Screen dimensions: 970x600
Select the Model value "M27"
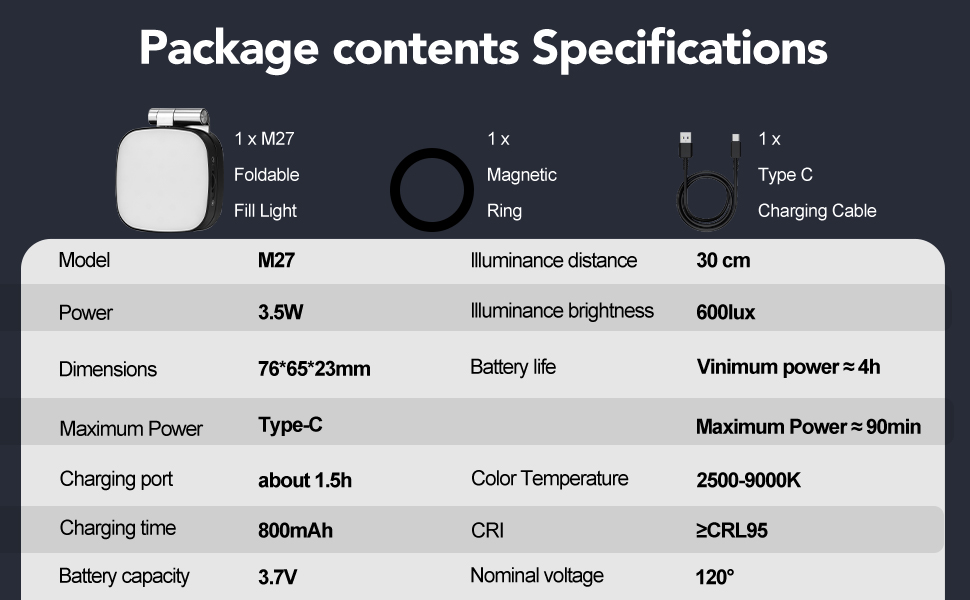point(276,261)
